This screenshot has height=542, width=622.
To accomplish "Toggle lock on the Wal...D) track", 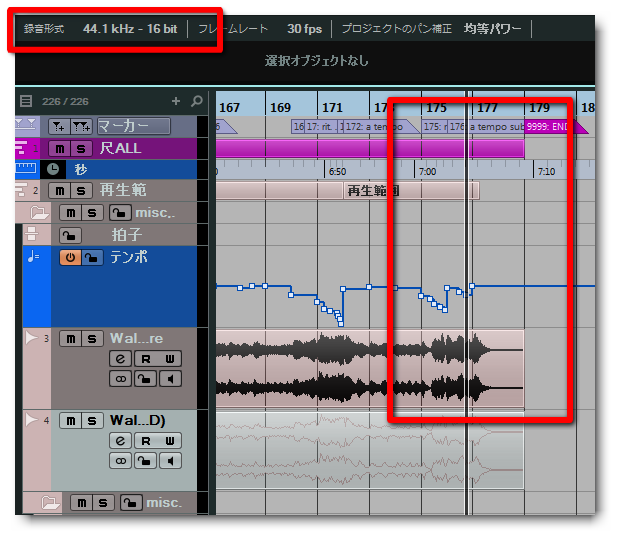I will tap(145, 461).
